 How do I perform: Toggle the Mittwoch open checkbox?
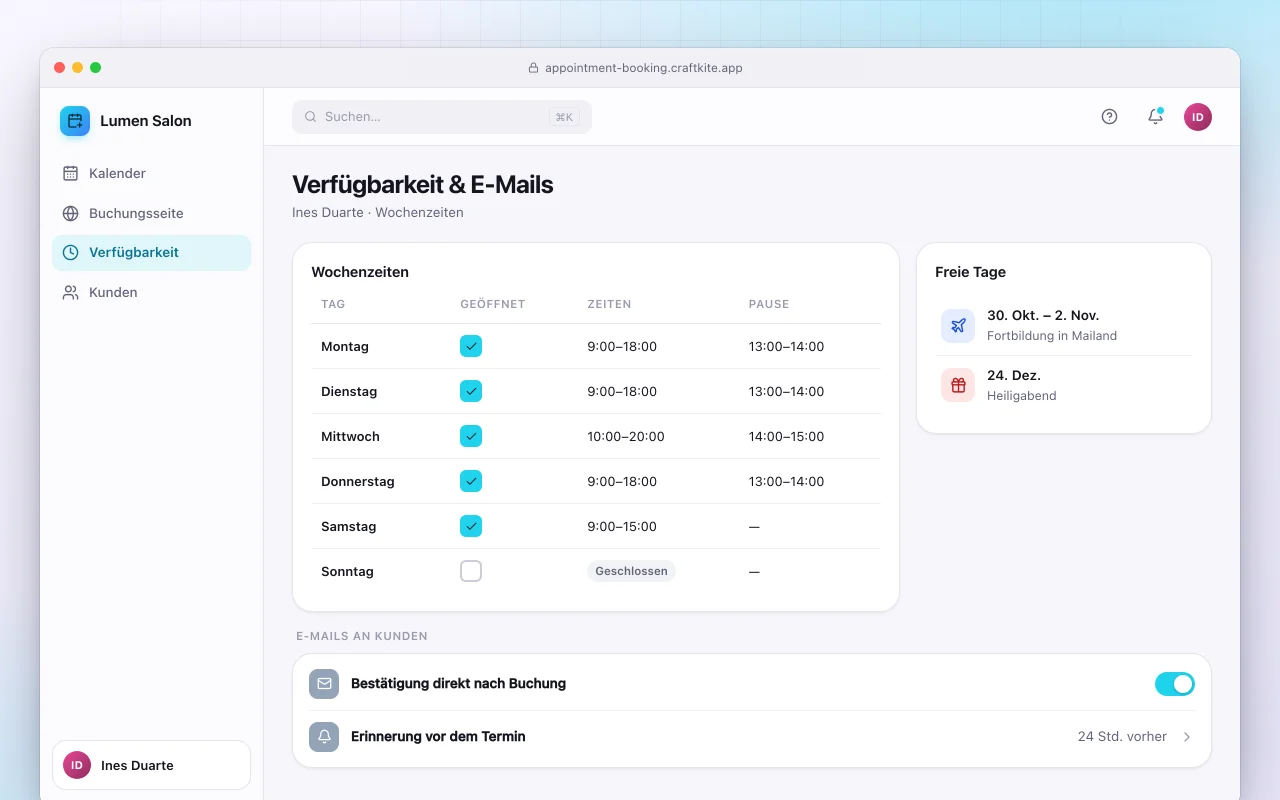coord(471,436)
